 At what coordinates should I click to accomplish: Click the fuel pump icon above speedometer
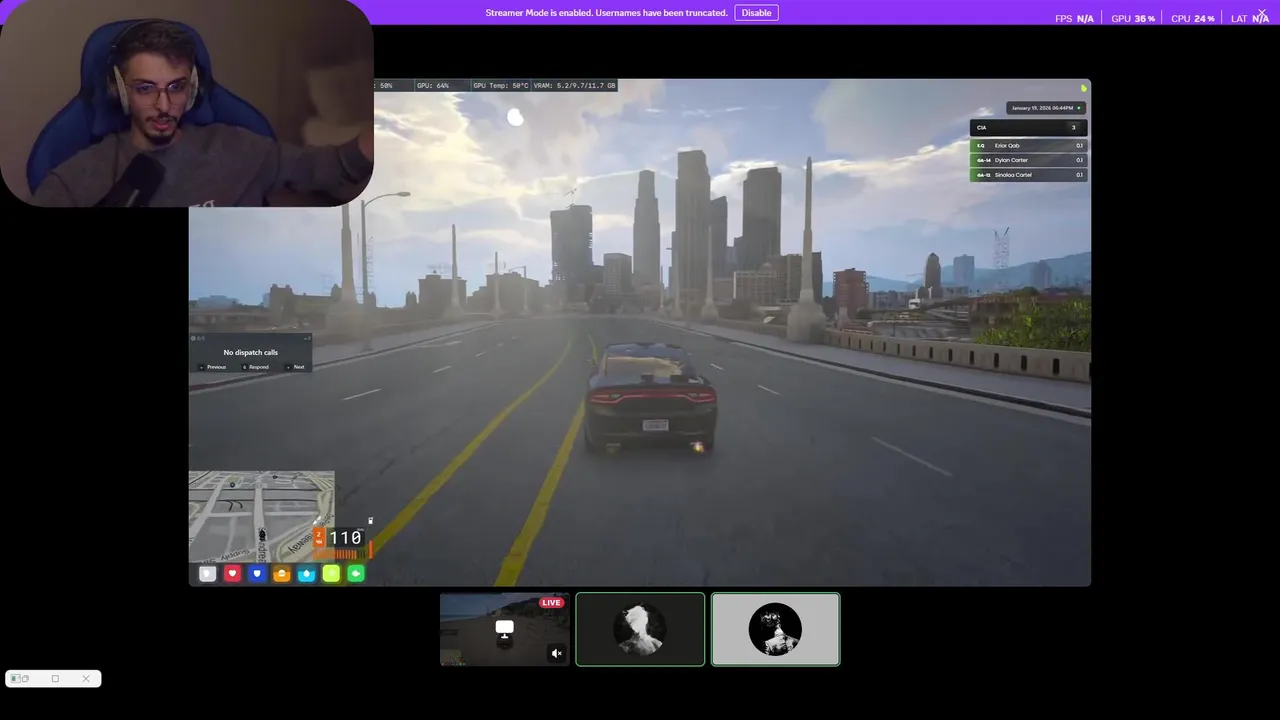click(370, 520)
